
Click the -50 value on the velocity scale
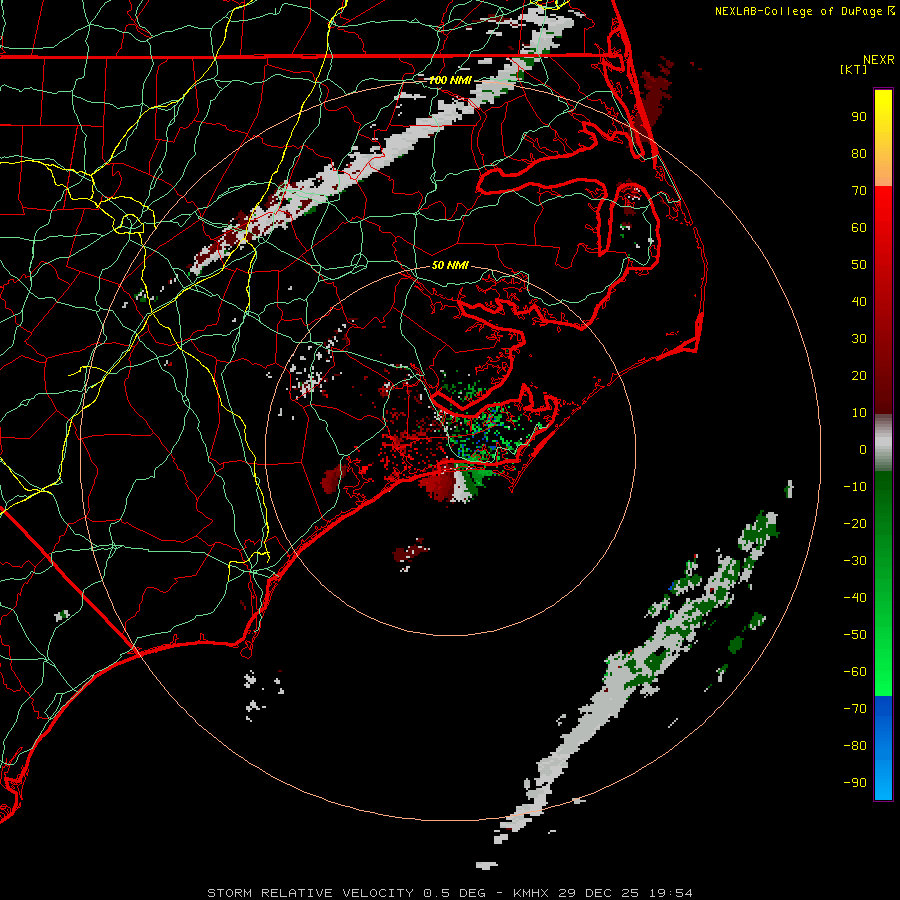tap(855, 635)
